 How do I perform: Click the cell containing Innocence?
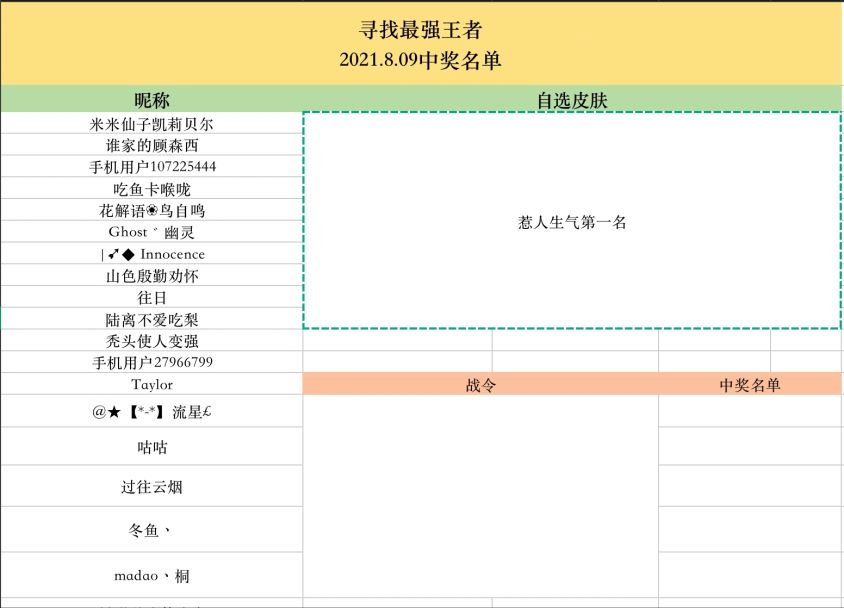pyautogui.click(x=152, y=254)
